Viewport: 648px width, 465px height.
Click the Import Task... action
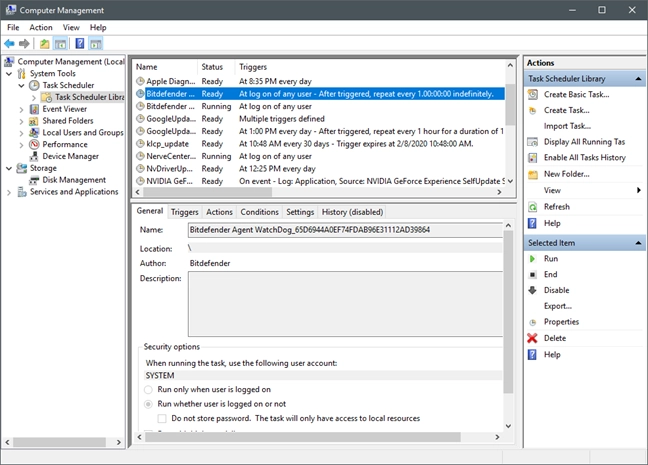(567, 126)
